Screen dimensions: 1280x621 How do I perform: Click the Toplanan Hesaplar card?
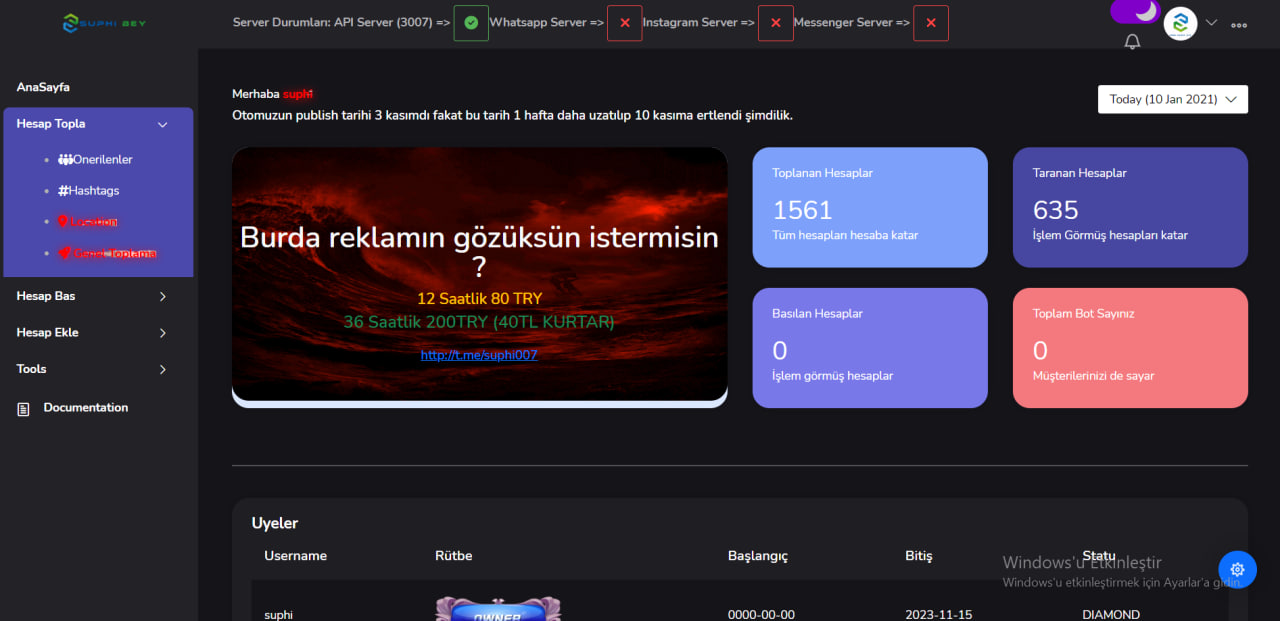click(x=870, y=208)
